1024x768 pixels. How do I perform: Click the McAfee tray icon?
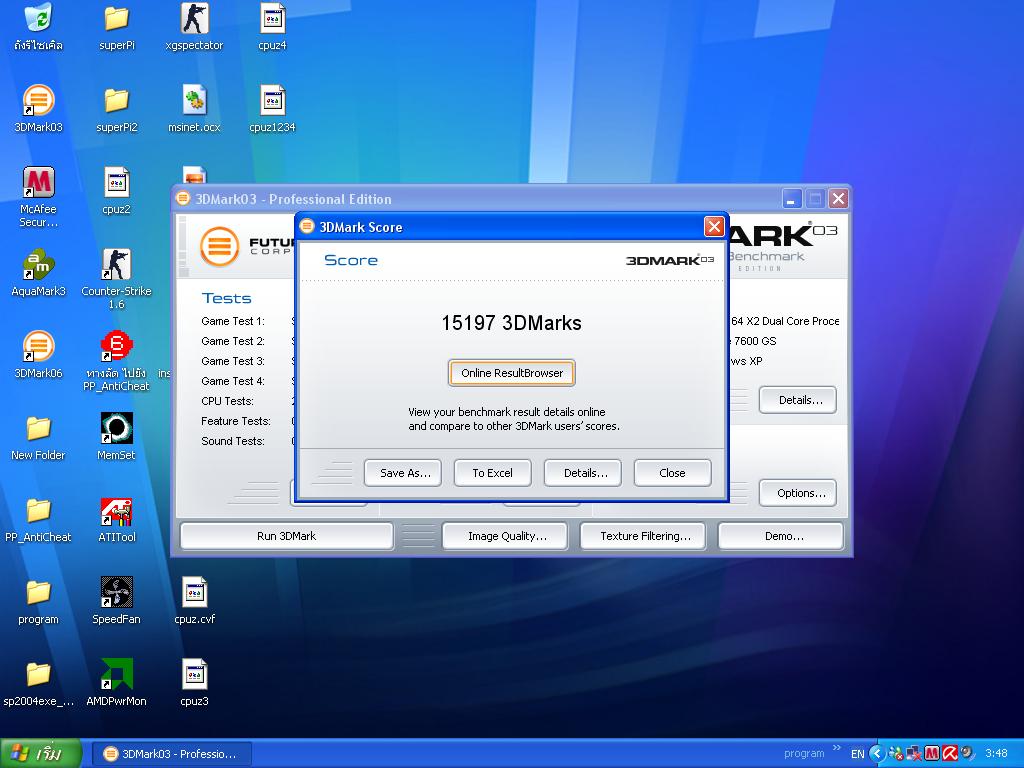932,754
